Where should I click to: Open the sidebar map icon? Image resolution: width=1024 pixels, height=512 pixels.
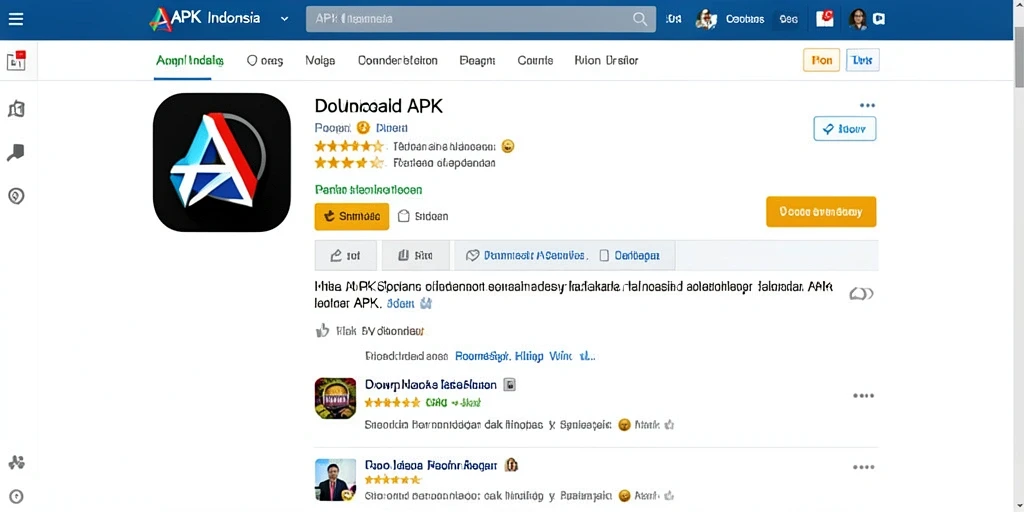16,109
